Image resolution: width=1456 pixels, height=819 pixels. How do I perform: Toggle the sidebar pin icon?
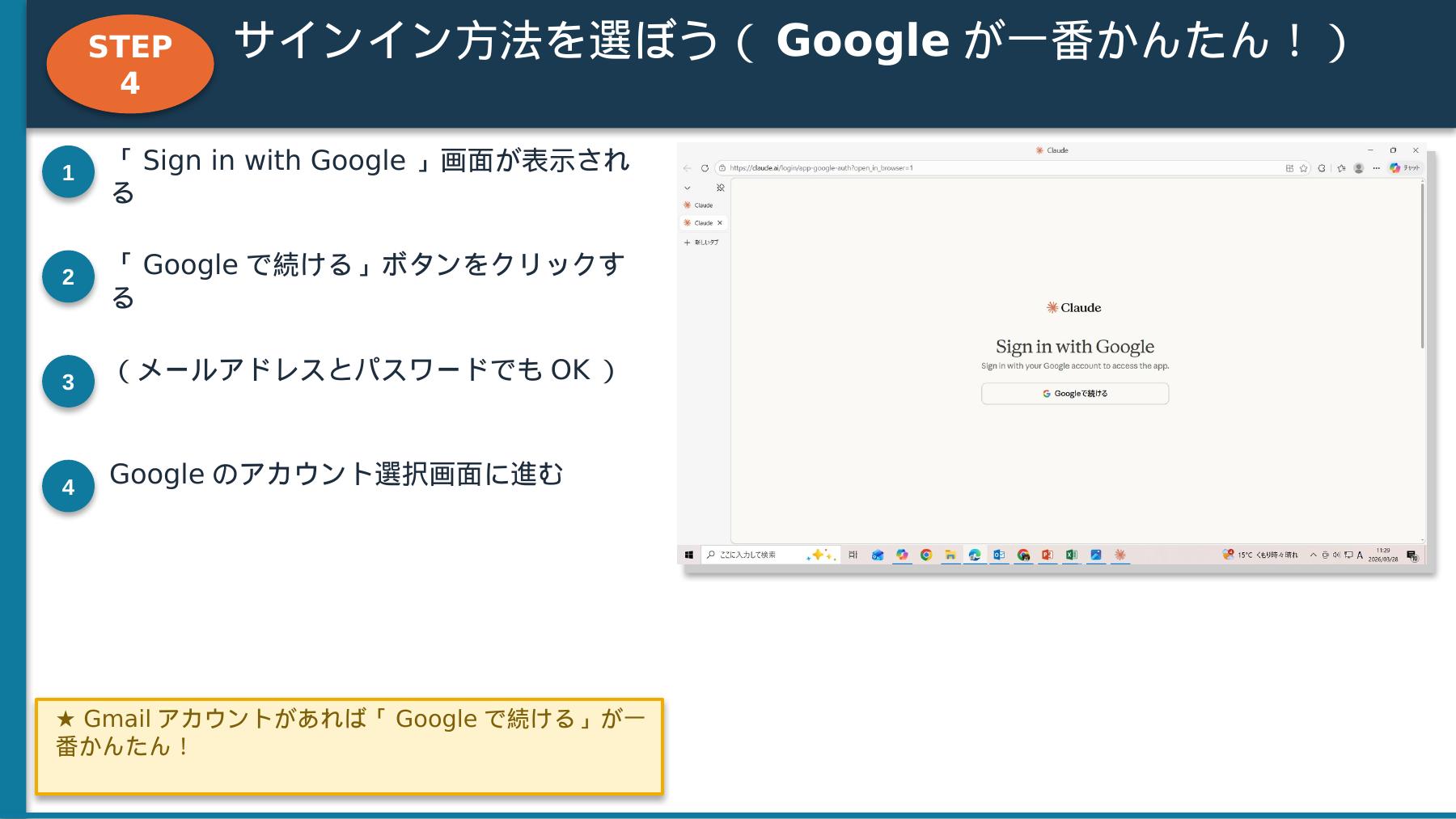point(721,188)
